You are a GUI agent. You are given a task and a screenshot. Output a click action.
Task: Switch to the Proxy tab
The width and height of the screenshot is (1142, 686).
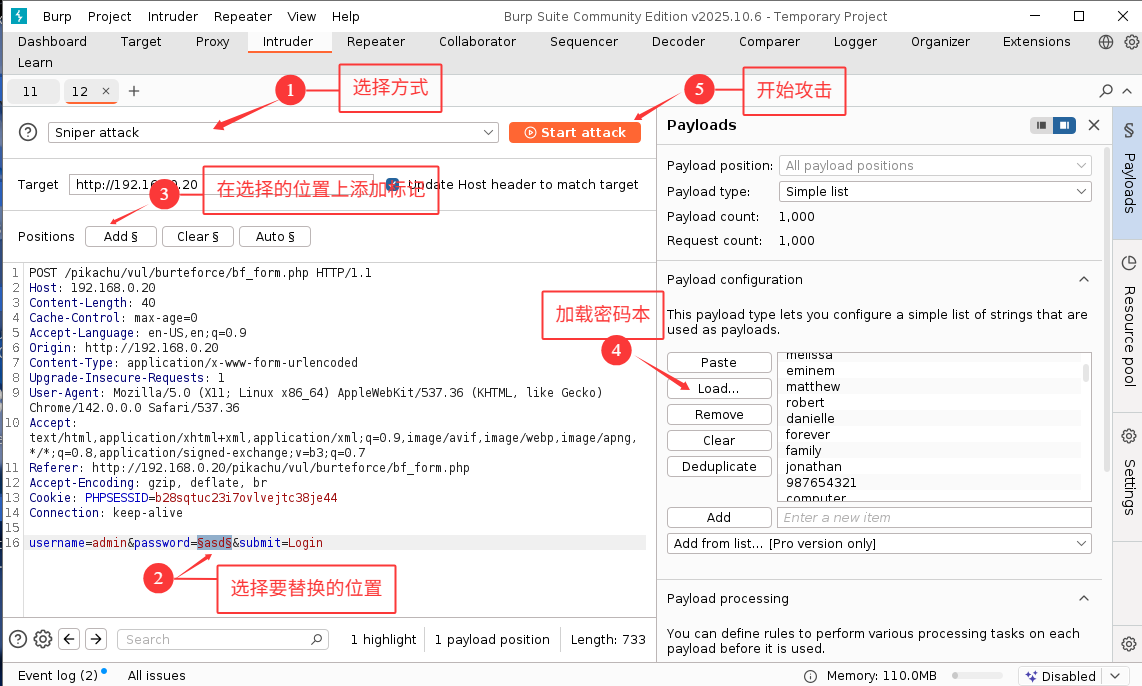click(213, 42)
